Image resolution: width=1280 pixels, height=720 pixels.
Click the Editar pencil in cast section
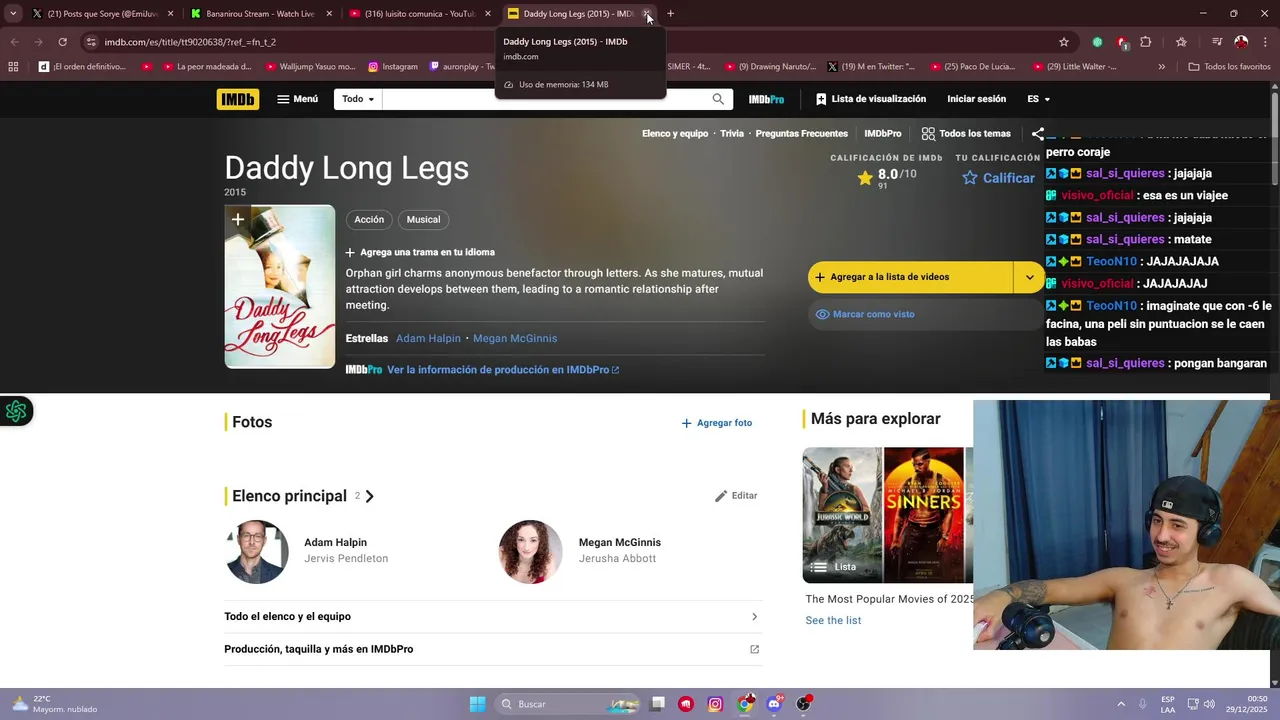(736, 496)
